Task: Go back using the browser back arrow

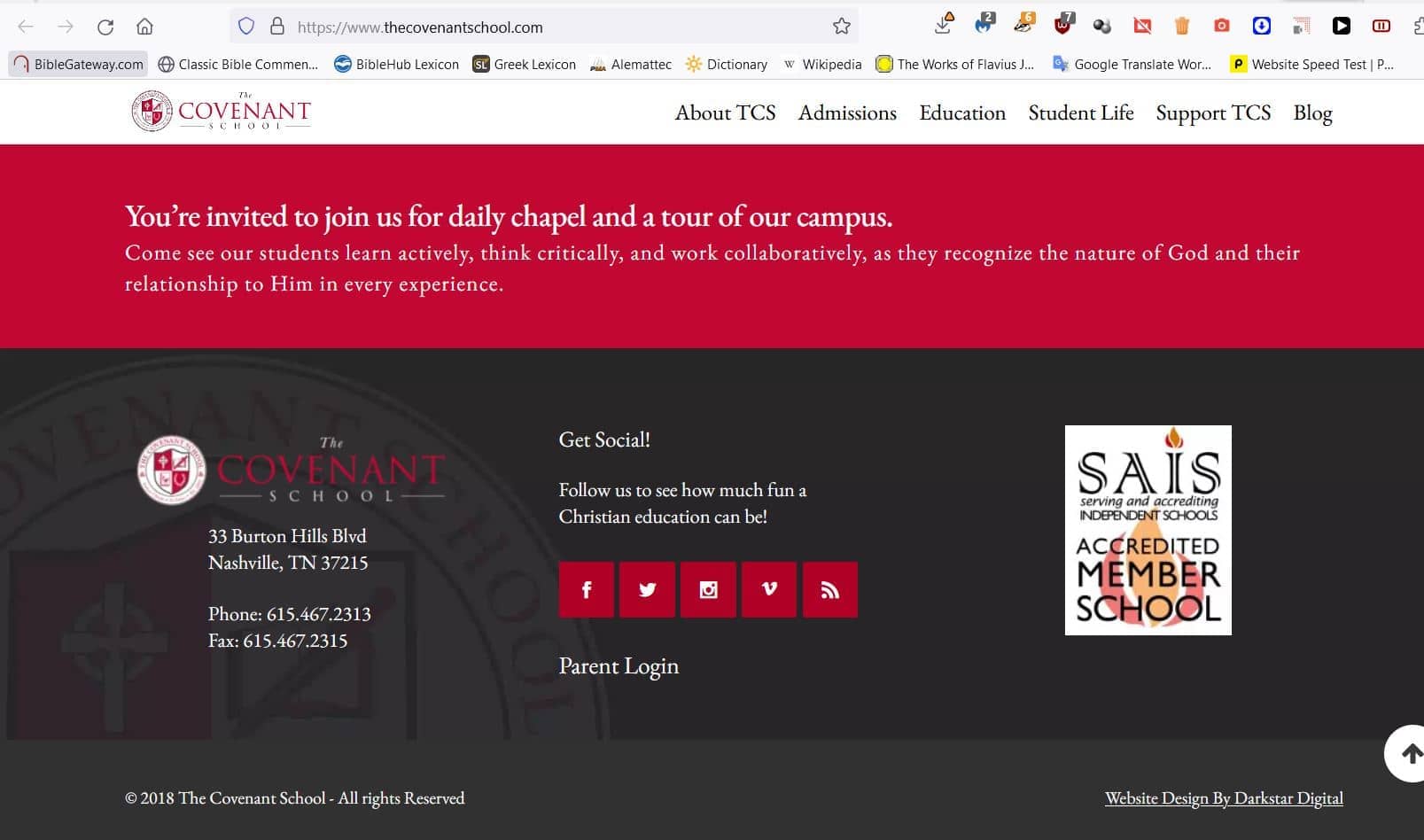Action: (26, 27)
